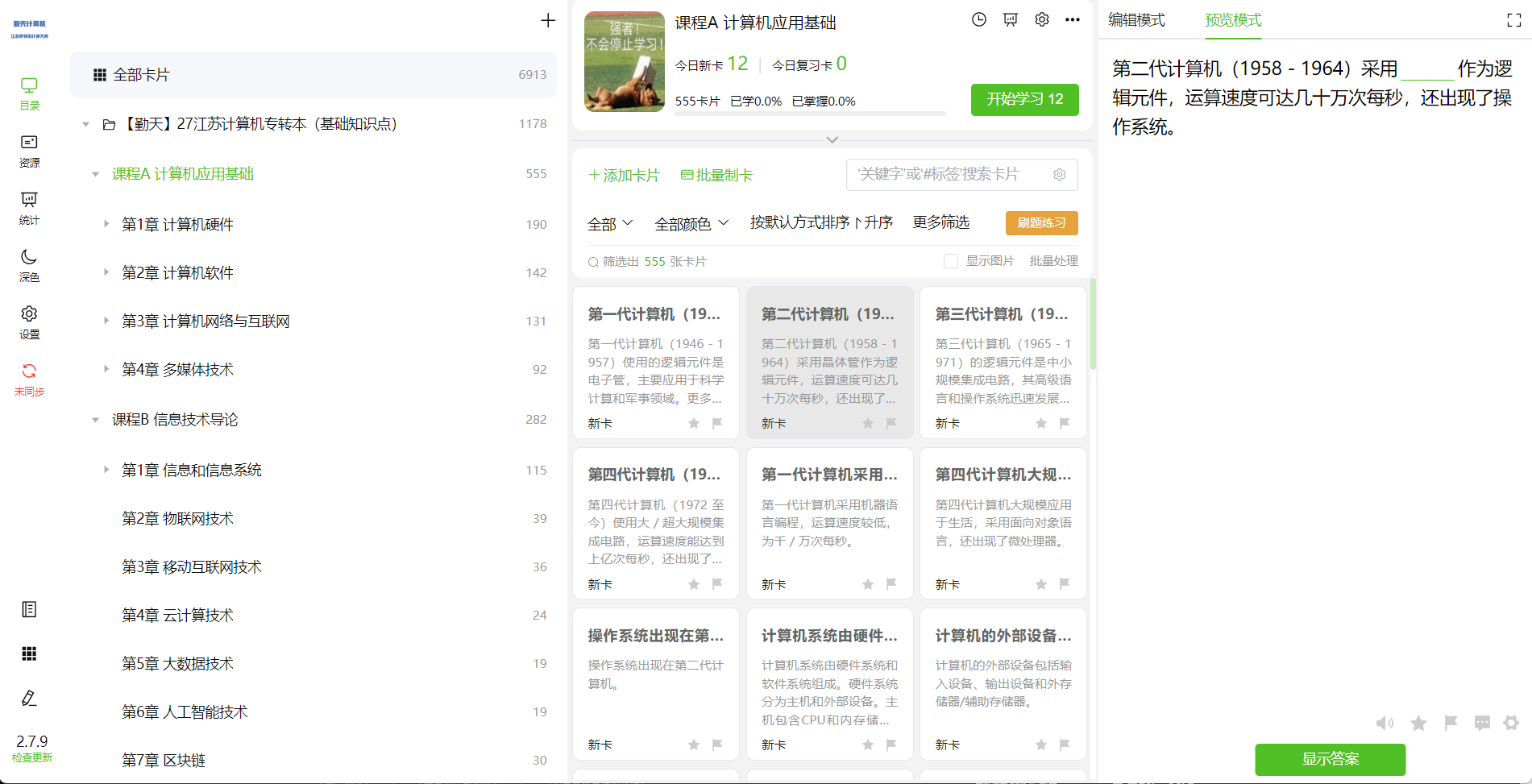1532x784 pixels.
Task: Flag the 第一代计算机采用... card
Action: click(x=891, y=584)
